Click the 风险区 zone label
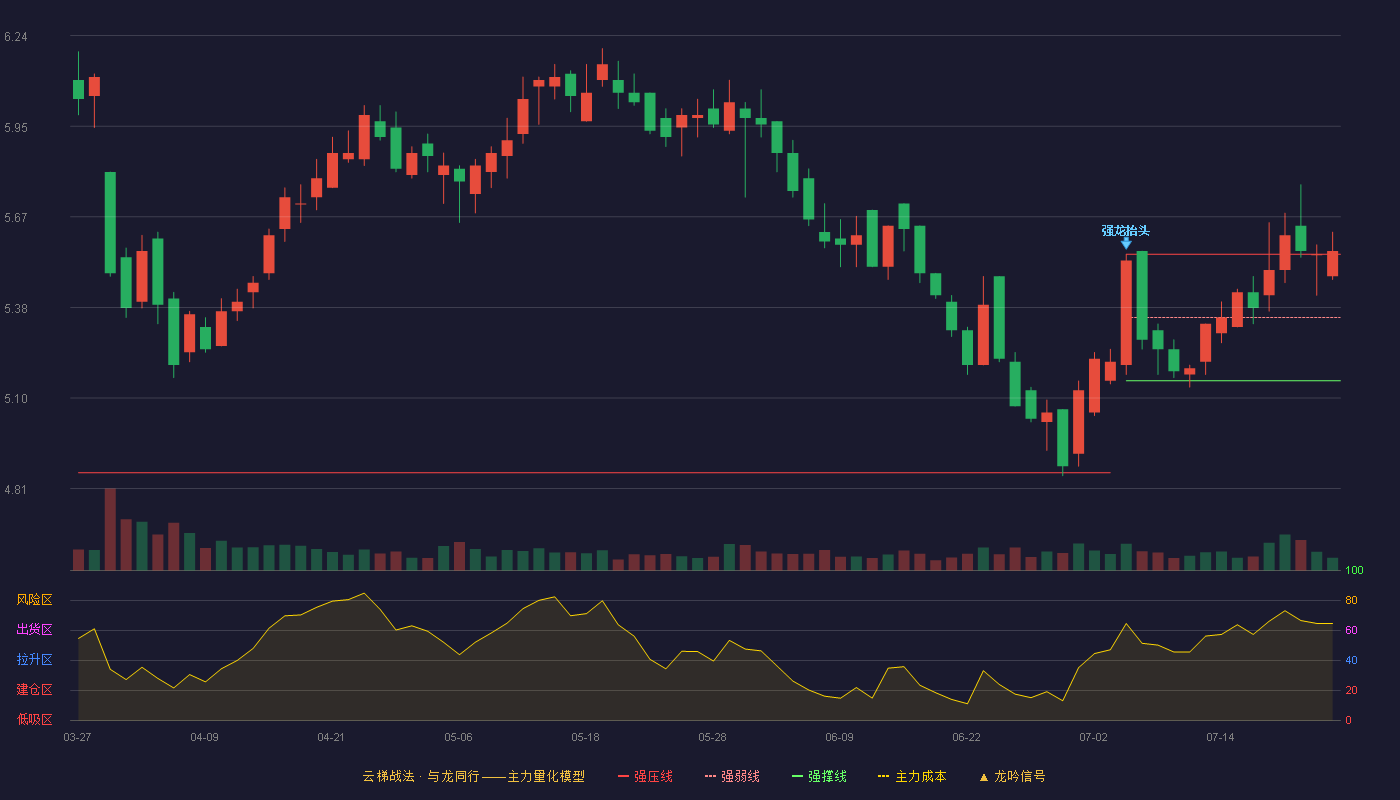The height and width of the screenshot is (800, 1400). point(34,600)
